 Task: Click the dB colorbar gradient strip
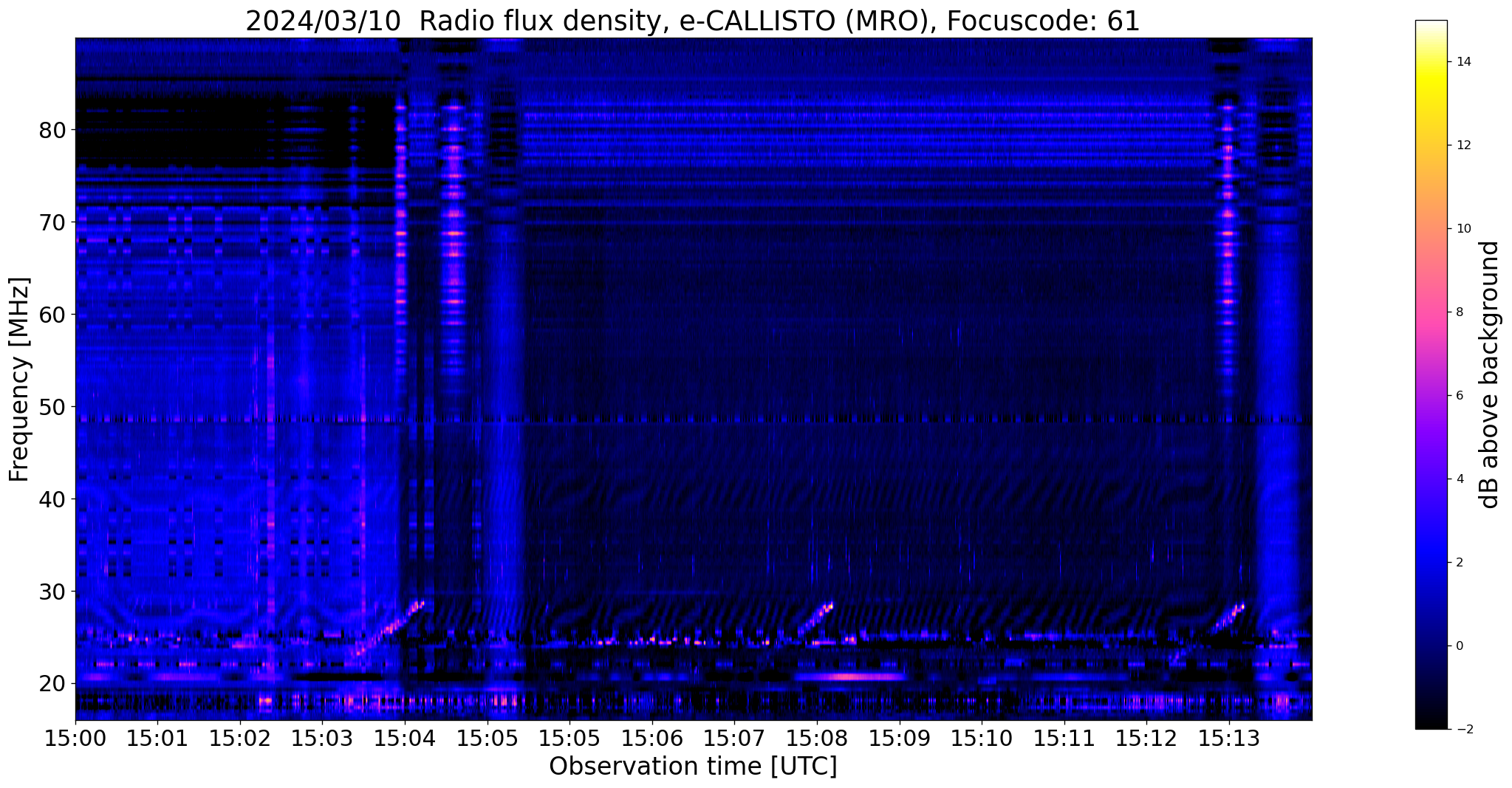(1431, 374)
